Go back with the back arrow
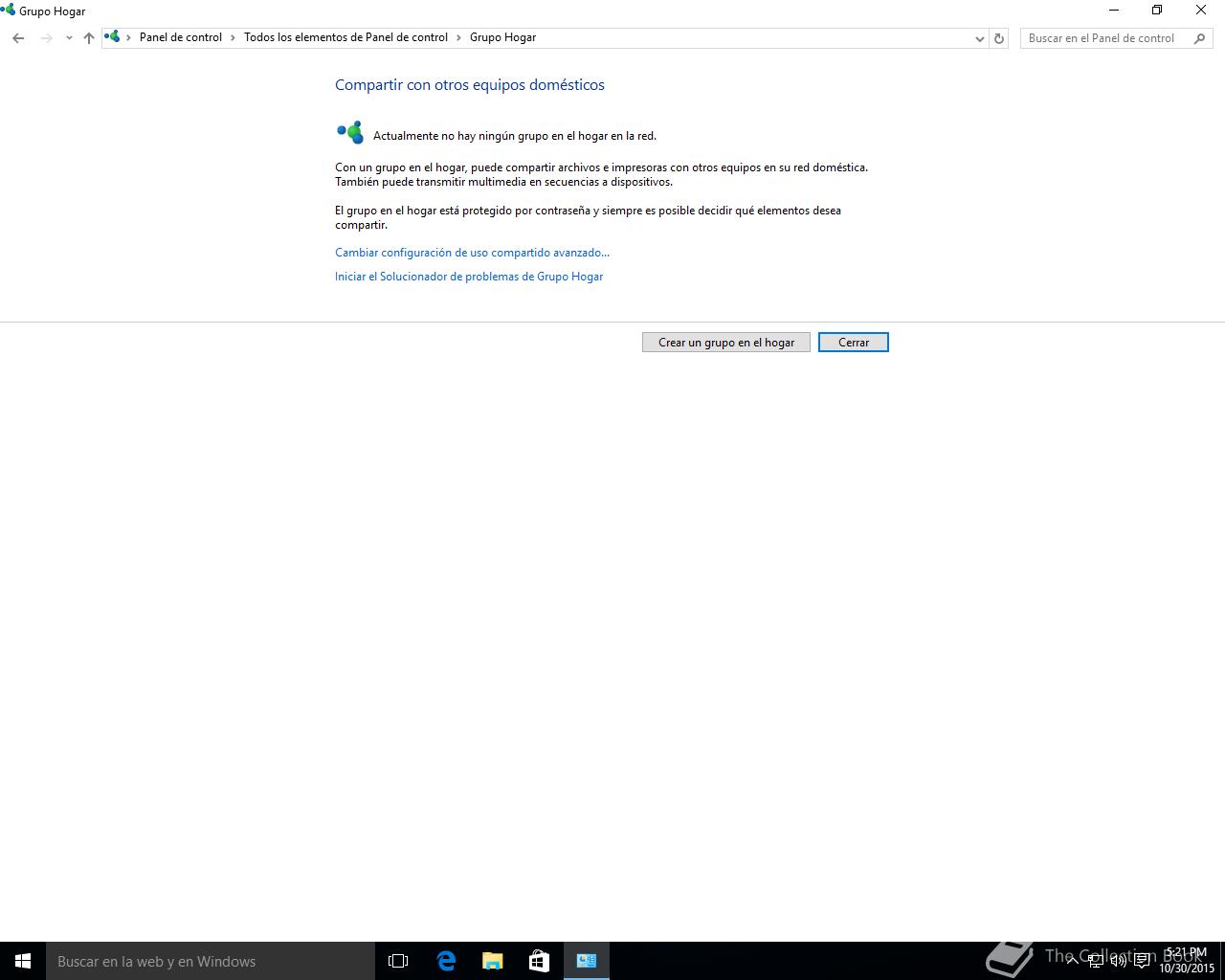 (18, 38)
